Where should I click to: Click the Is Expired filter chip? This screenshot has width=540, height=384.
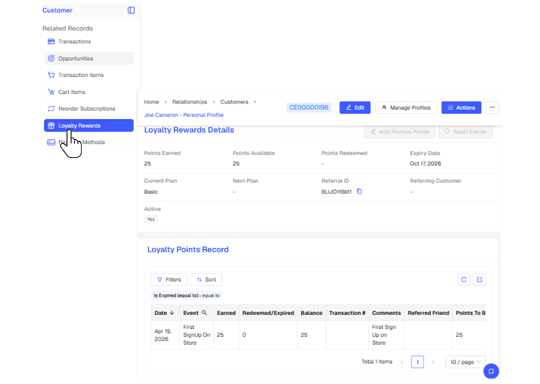187,295
